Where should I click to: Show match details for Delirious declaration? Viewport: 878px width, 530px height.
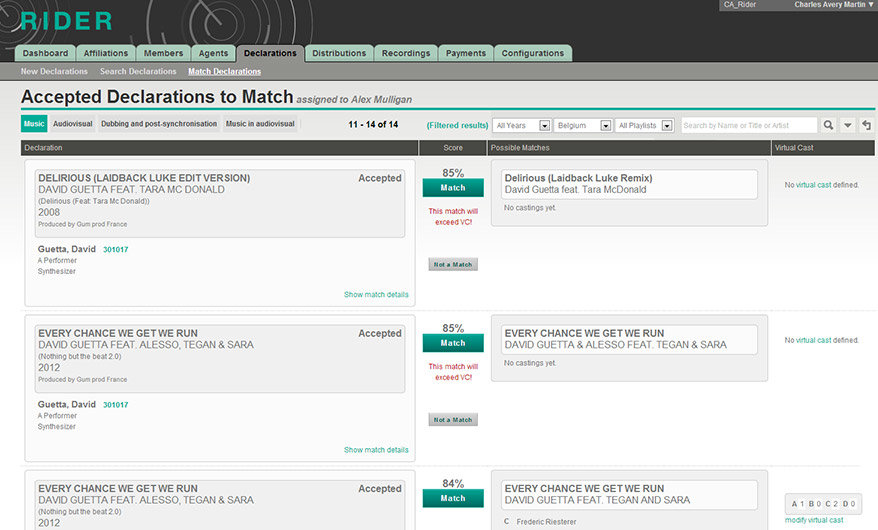pos(376,295)
